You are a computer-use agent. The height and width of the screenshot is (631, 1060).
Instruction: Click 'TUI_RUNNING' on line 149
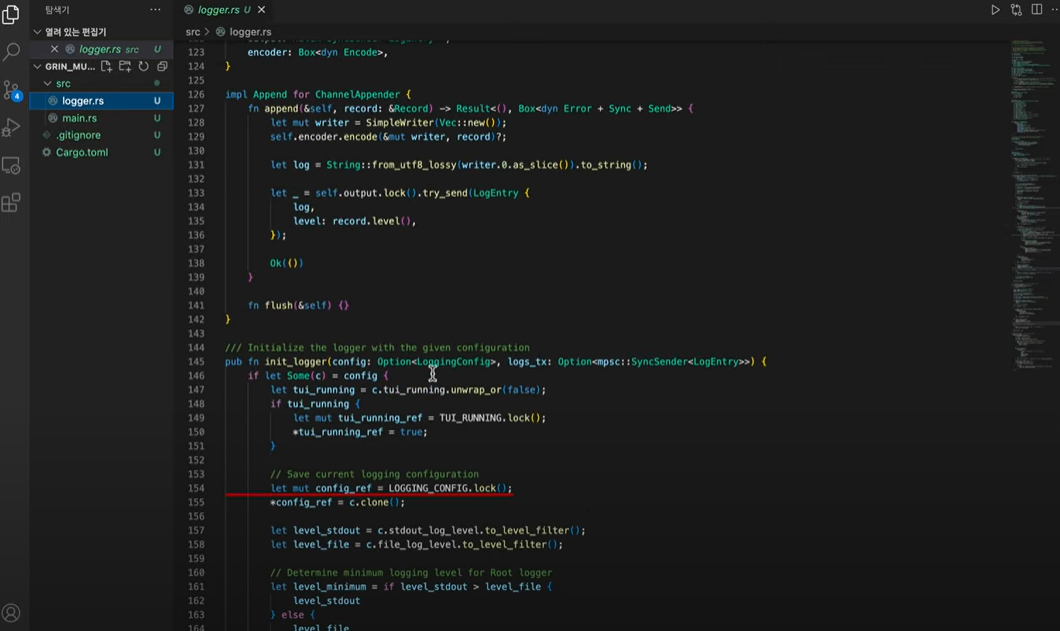(x=471, y=418)
